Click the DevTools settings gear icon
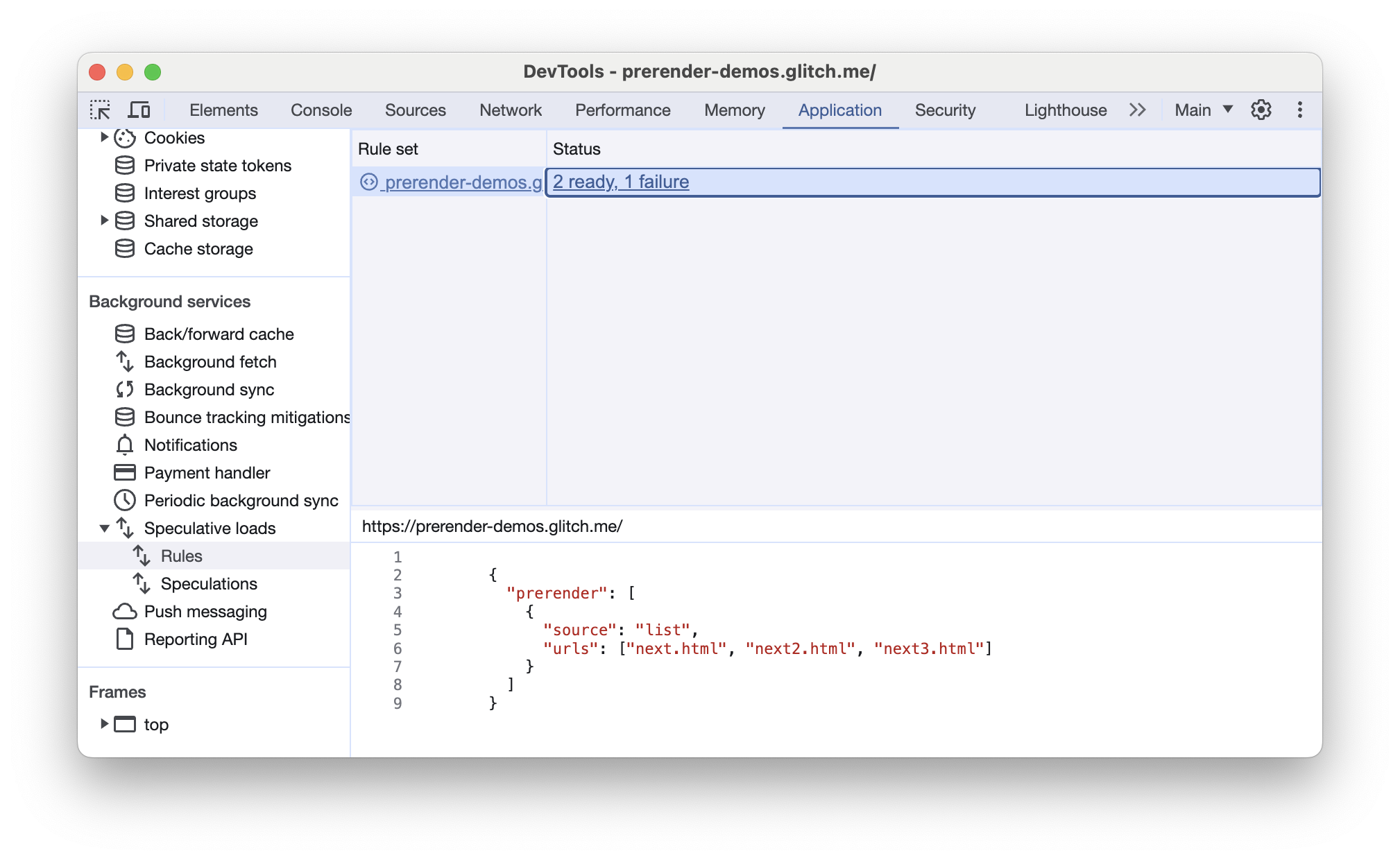 (1260, 110)
